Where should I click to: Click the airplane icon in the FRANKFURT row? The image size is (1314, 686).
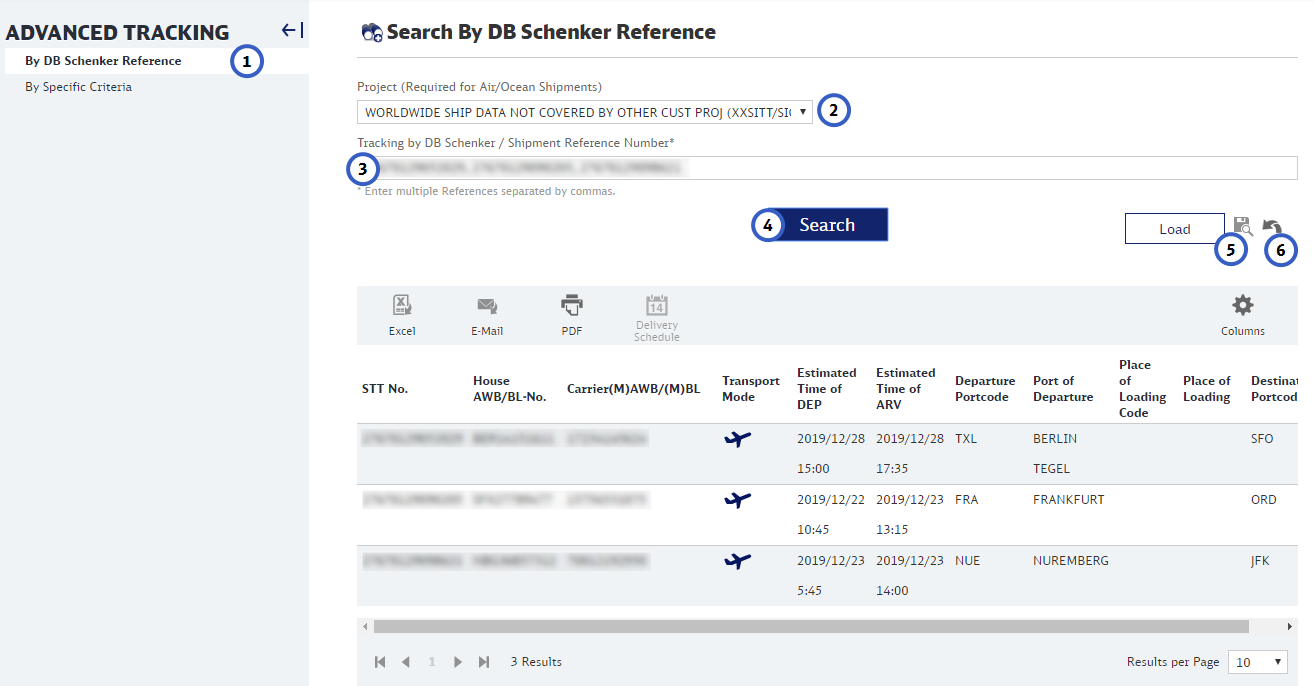[x=737, y=500]
